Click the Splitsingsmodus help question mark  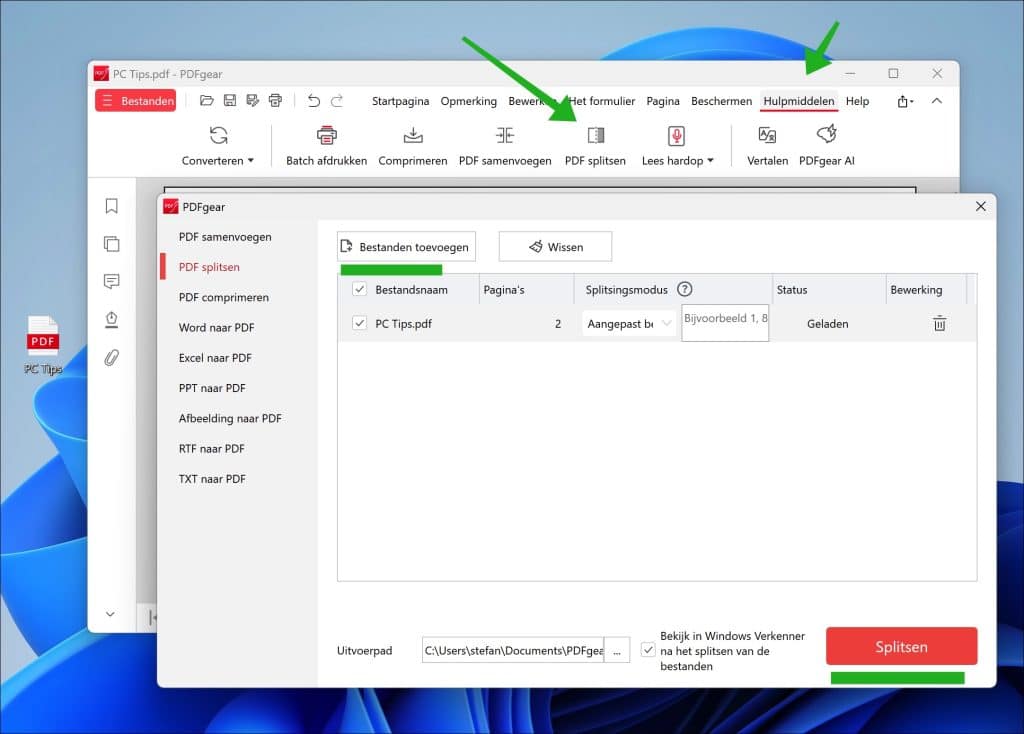pyautogui.click(x=684, y=289)
